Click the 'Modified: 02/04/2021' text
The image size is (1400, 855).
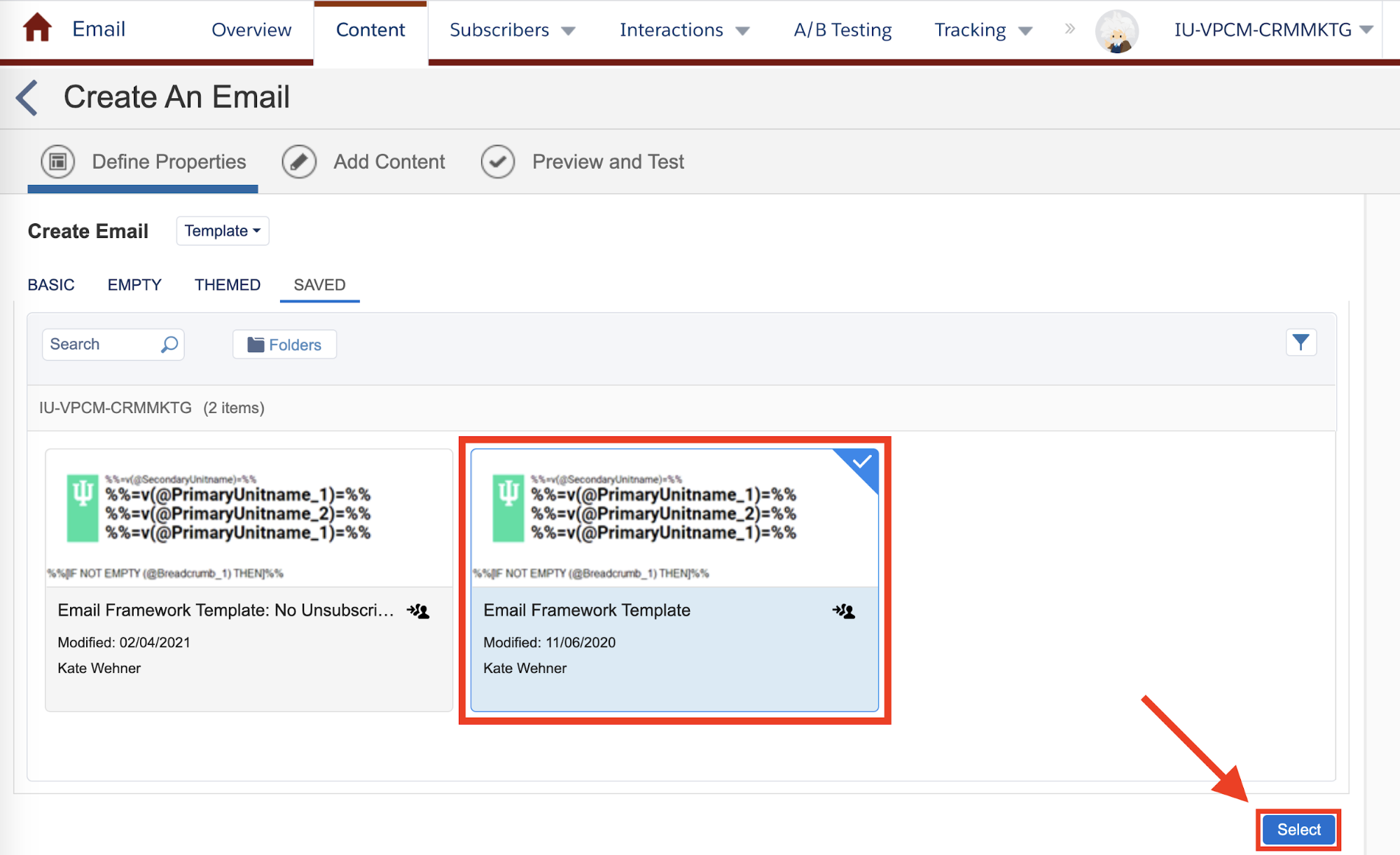tap(124, 642)
